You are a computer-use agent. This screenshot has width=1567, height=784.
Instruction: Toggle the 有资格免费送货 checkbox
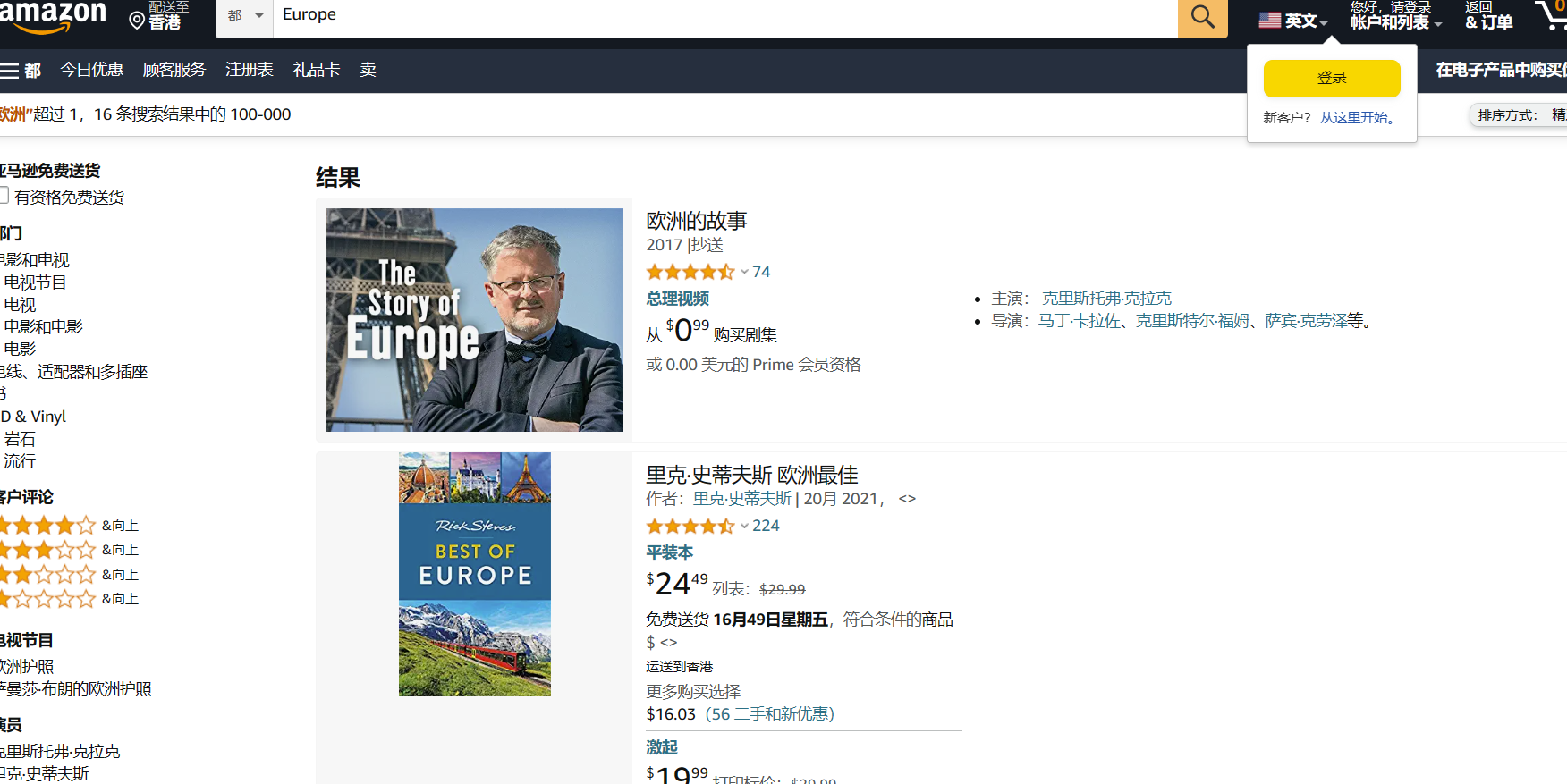[x=4, y=196]
